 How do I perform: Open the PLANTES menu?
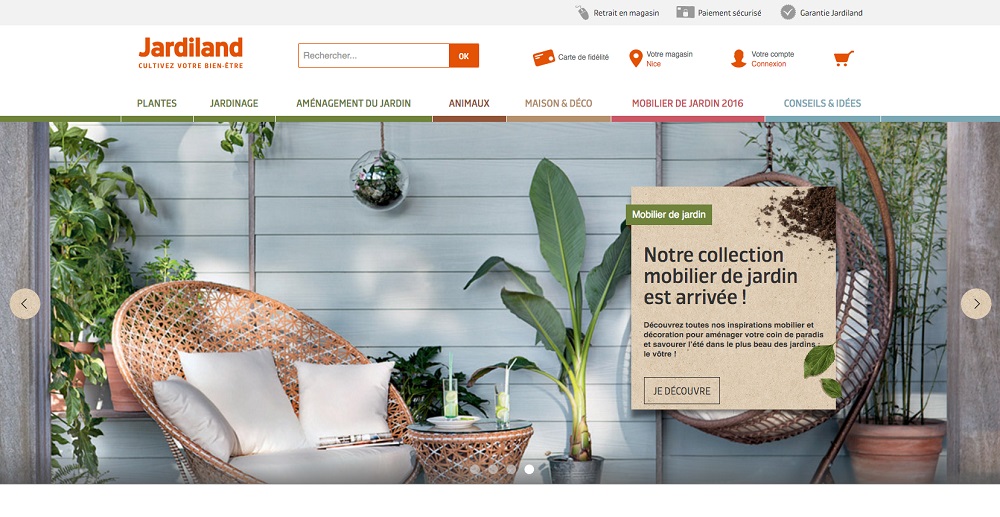pos(157,103)
